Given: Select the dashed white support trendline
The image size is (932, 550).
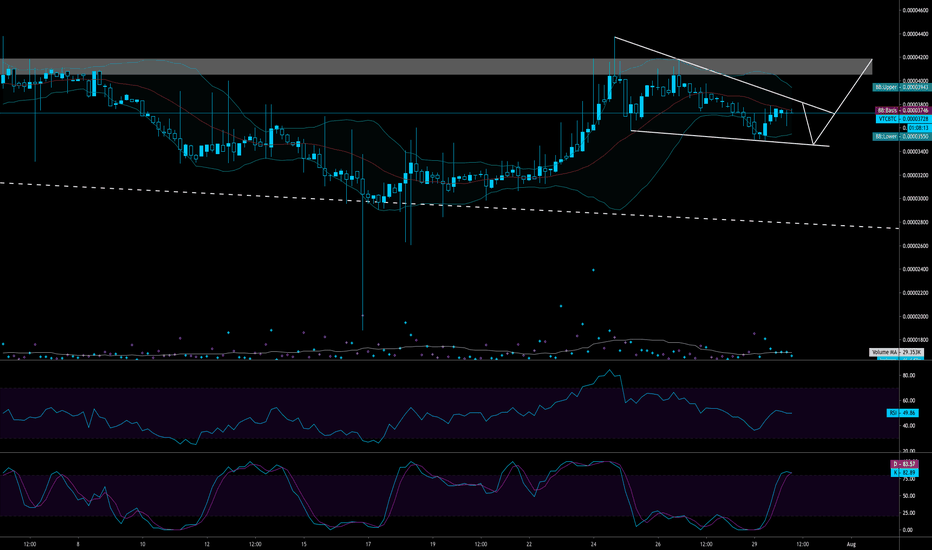Looking at the screenshot, I should 449,206.
